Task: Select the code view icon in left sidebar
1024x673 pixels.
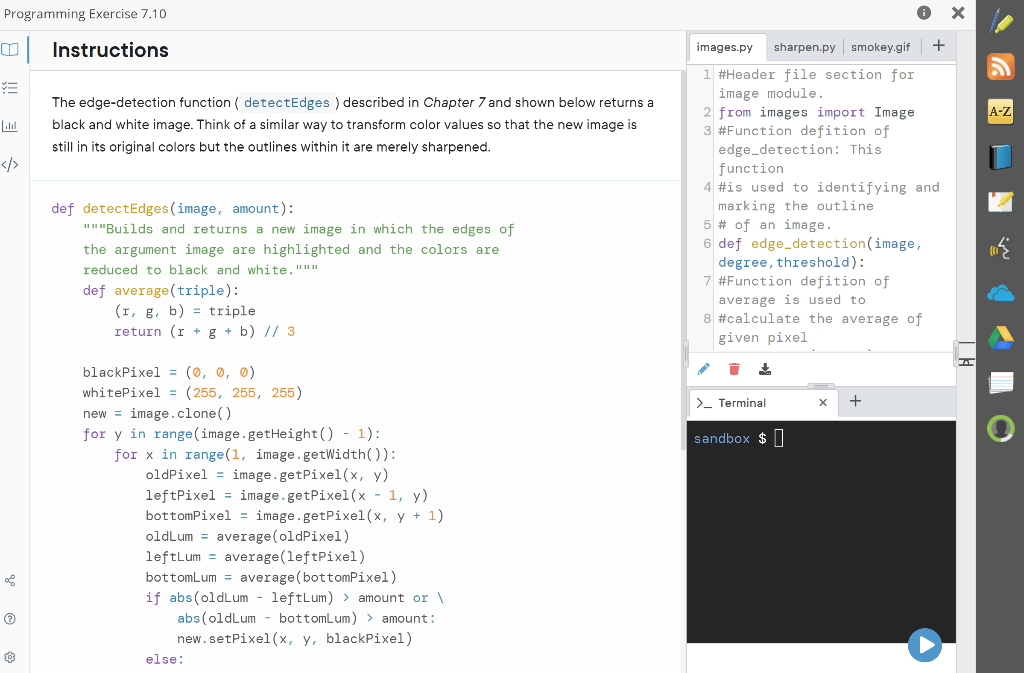Action: tap(10, 163)
